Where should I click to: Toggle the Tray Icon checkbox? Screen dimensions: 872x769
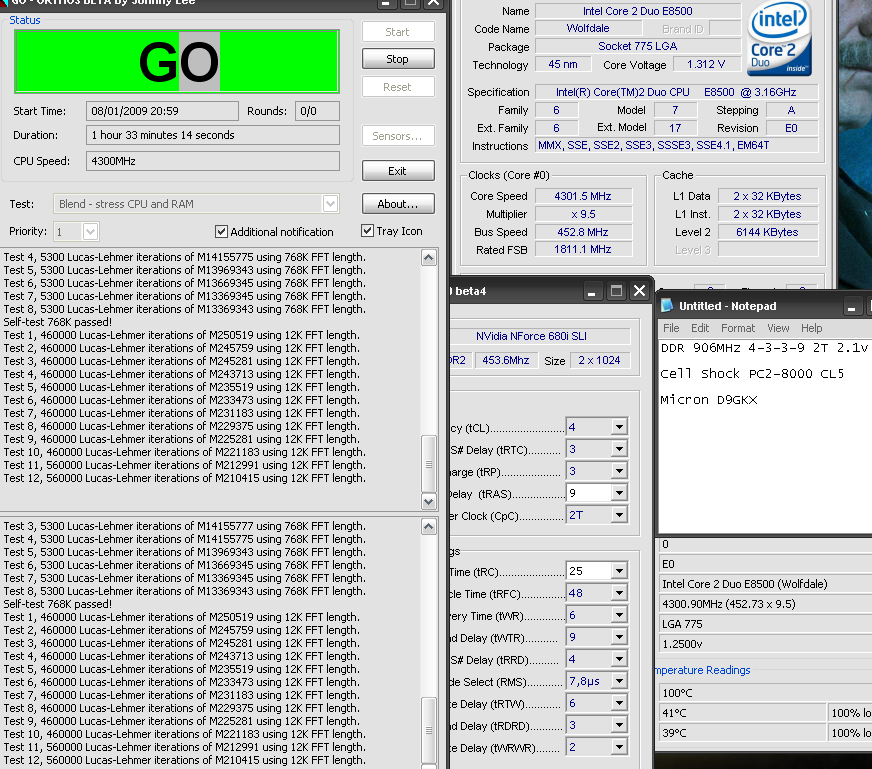point(367,231)
